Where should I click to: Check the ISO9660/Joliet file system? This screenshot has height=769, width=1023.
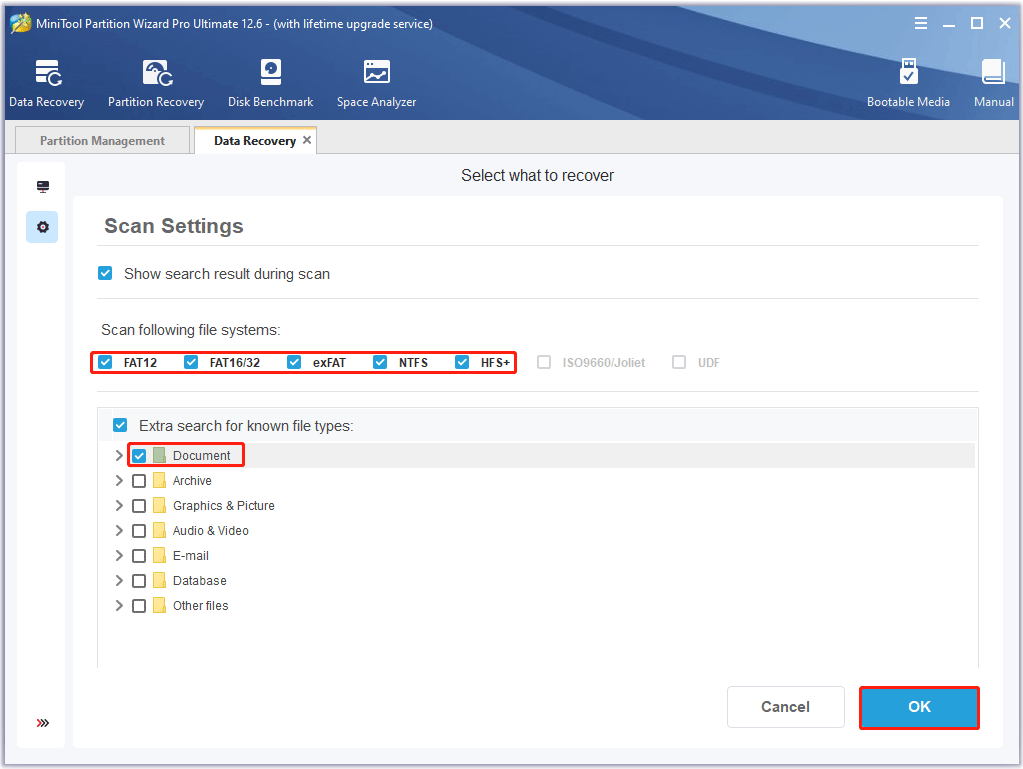coord(544,362)
